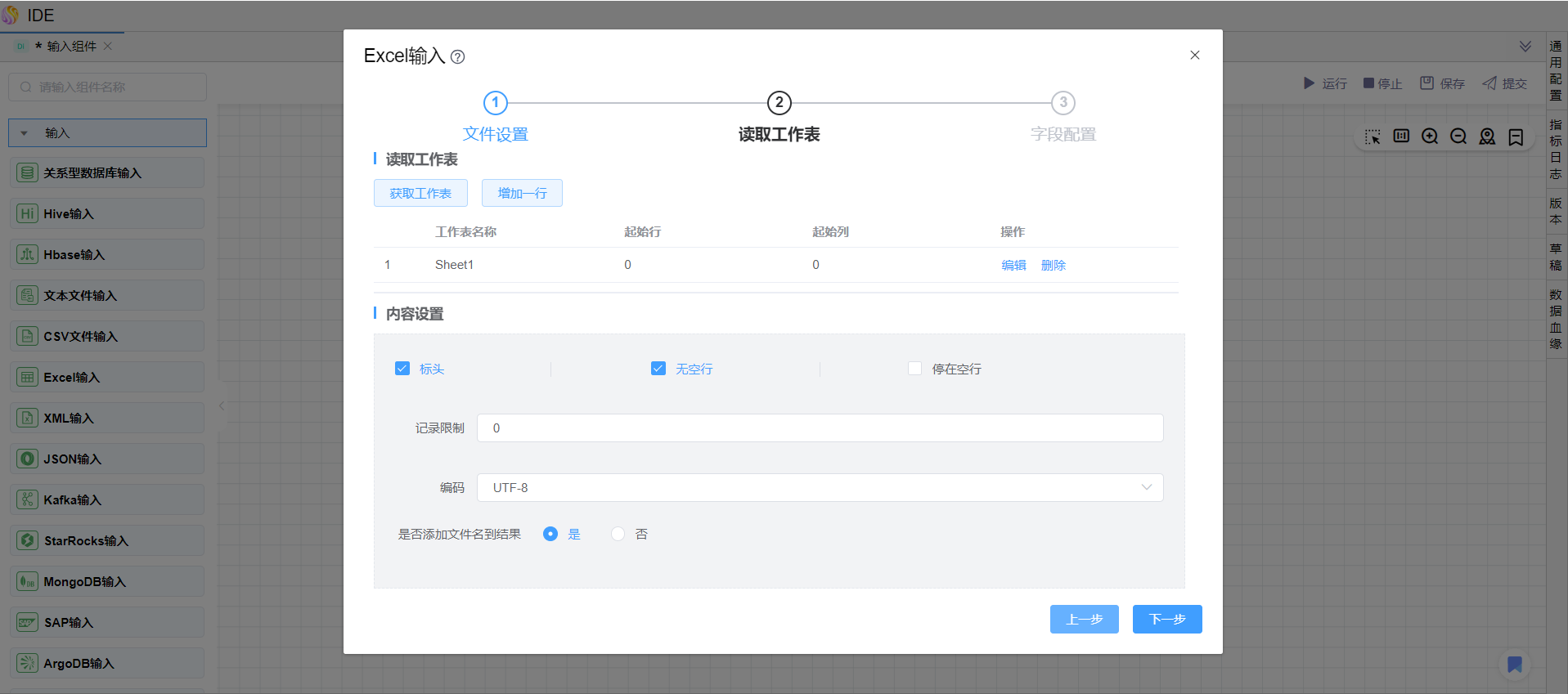Go to step 1 文件设置
The width and height of the screenshot is (1568, 694).
pyautogui.click(x=495, y=104)
